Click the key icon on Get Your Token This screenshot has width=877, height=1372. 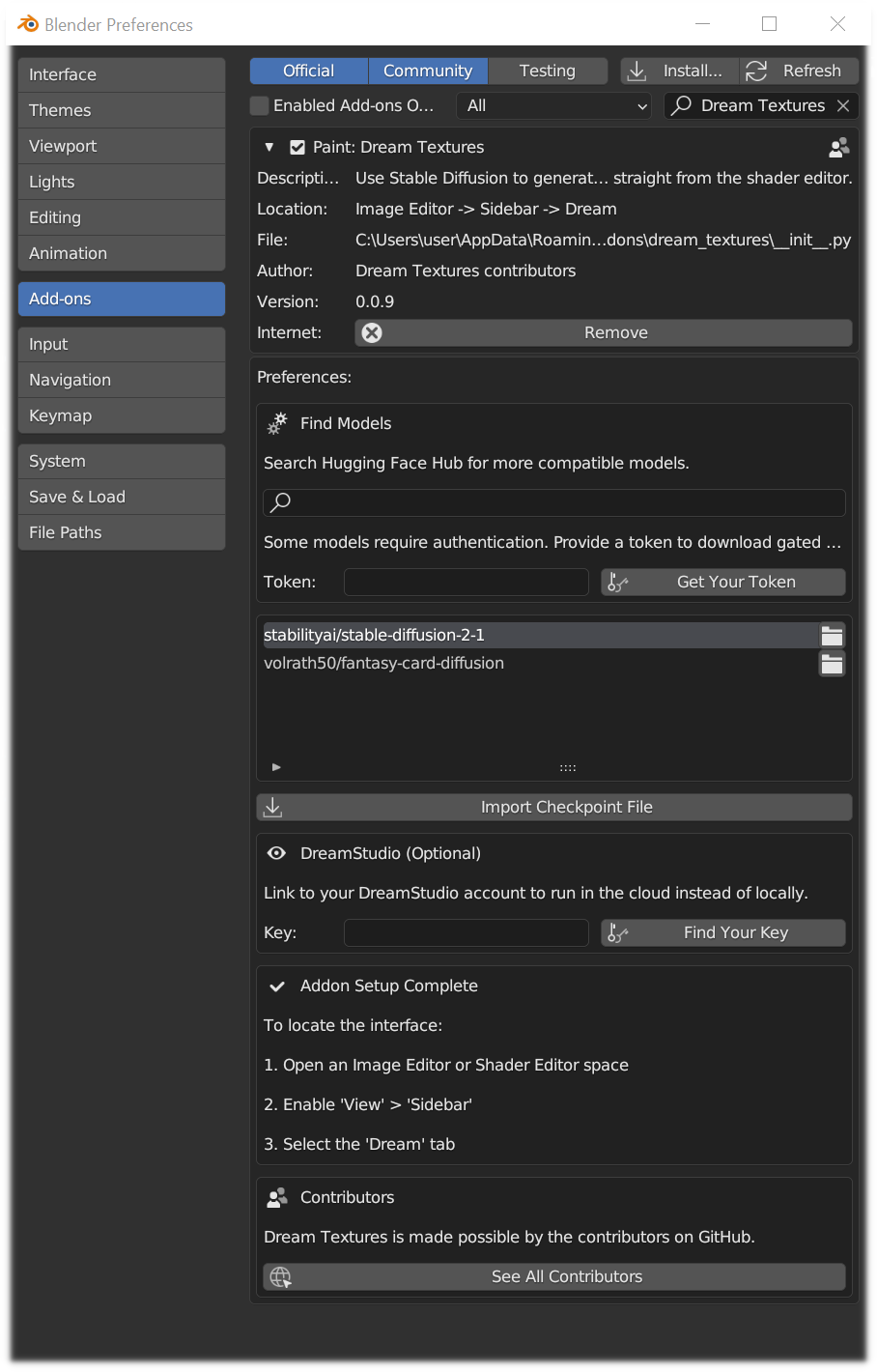615,581
